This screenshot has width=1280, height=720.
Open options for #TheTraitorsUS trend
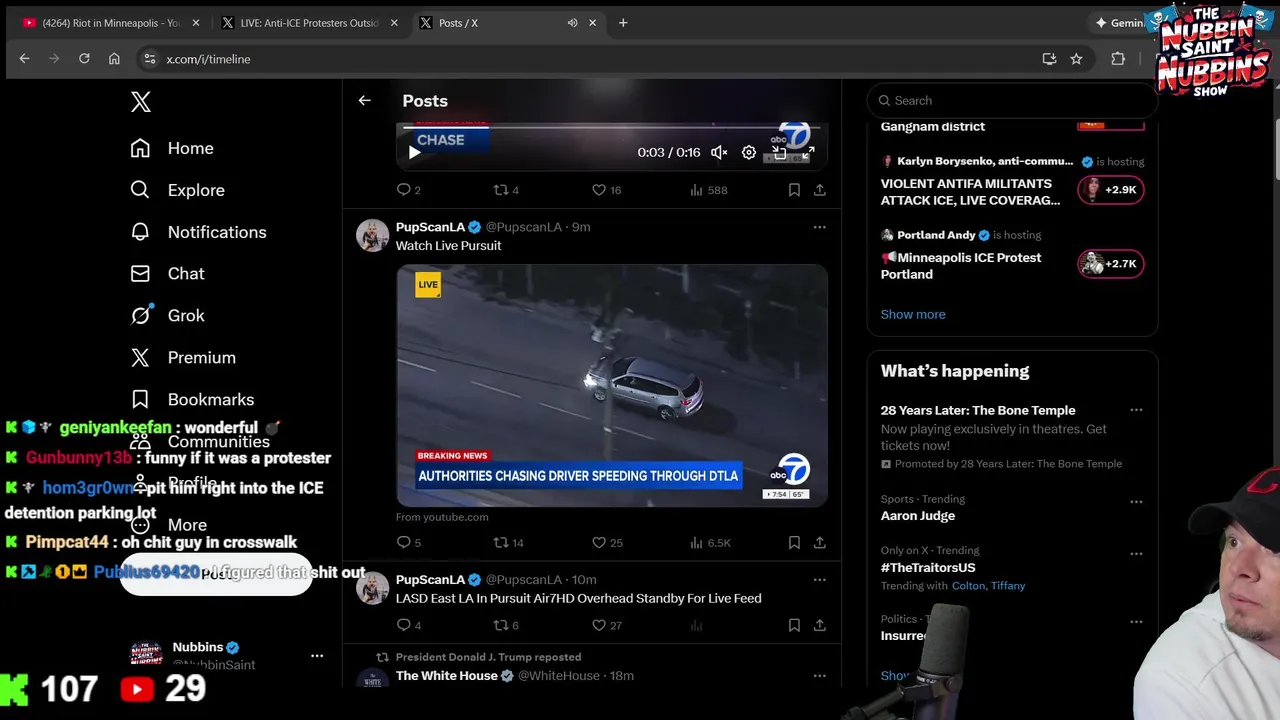1136,553
